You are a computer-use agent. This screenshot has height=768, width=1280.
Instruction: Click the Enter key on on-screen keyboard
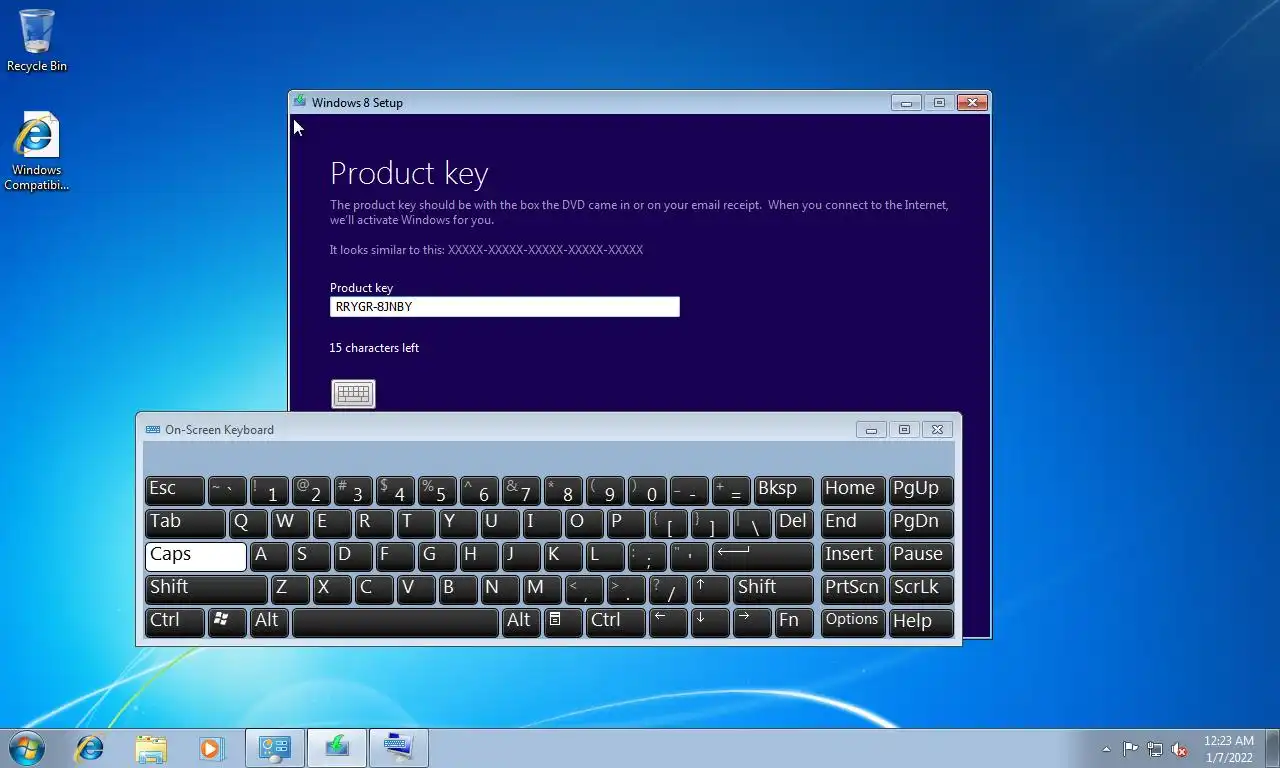762,556
